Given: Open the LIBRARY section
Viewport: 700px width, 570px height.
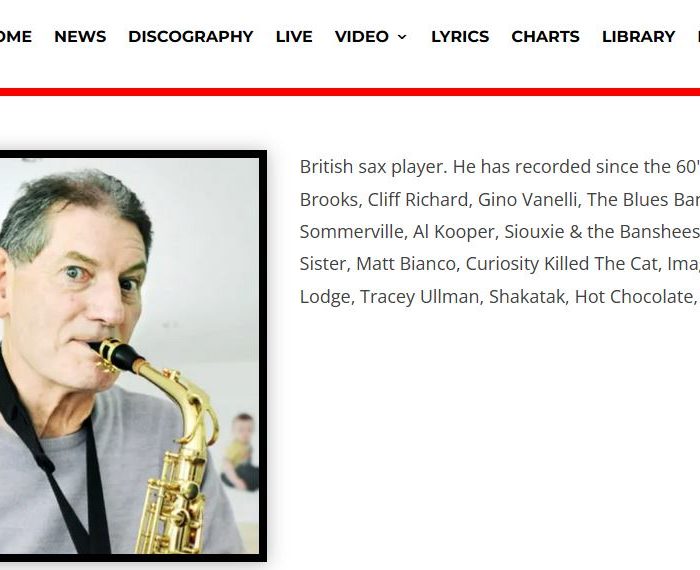Looking at the screenshot, I should (x=638, y=37).
